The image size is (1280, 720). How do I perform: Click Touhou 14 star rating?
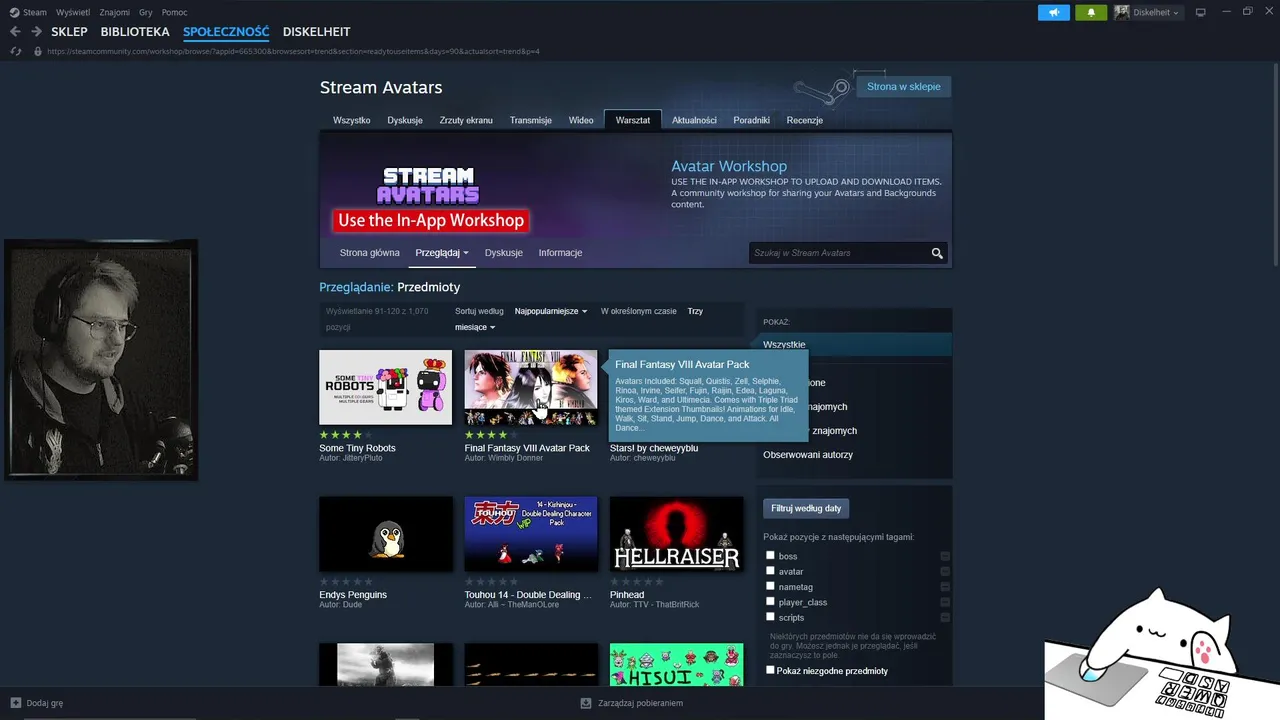pos(492,582)
